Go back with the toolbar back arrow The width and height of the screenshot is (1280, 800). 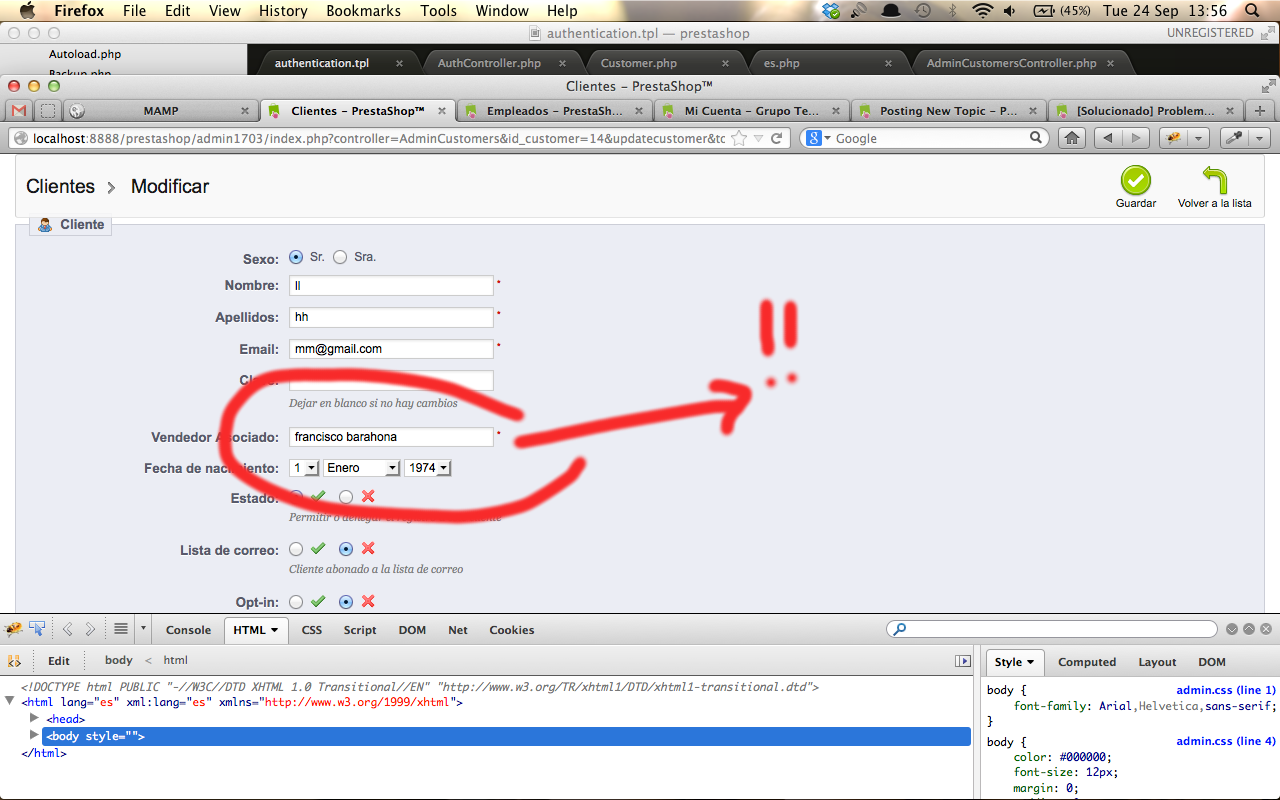pyautogui.click(x=1107, y=138)
